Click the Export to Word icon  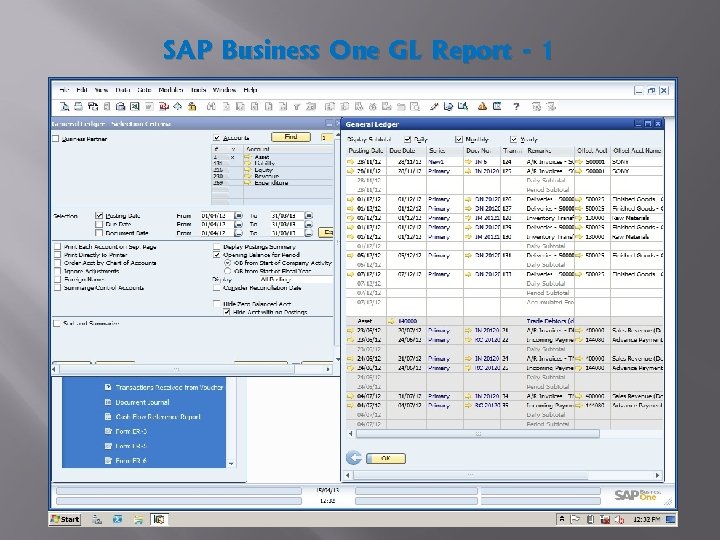click(149, 107)
